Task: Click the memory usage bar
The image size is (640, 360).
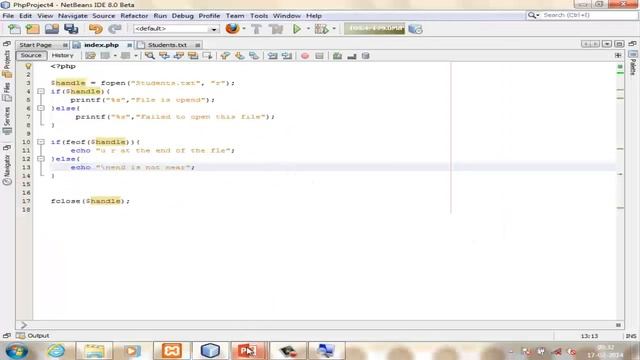Action: click(x=374, y=29)
